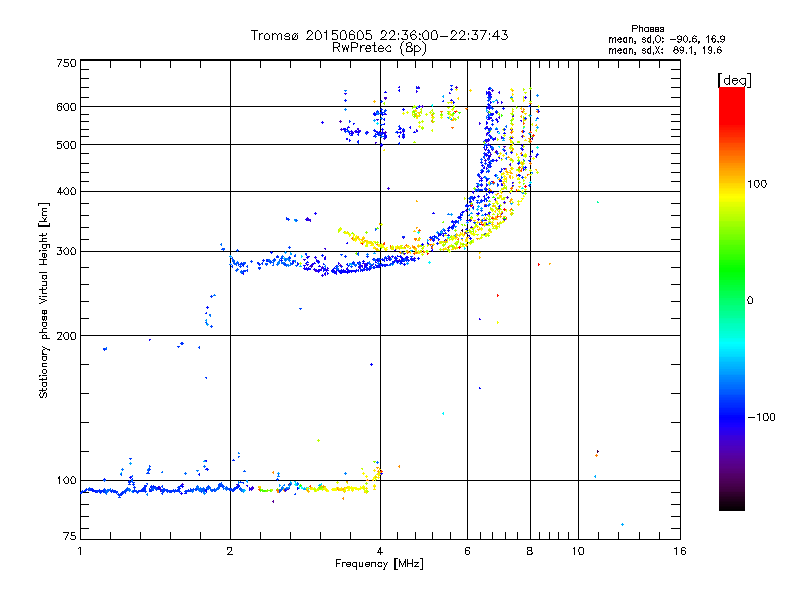
Task: Click the Tromsø date-time plot title
Action: coord(379,35)
